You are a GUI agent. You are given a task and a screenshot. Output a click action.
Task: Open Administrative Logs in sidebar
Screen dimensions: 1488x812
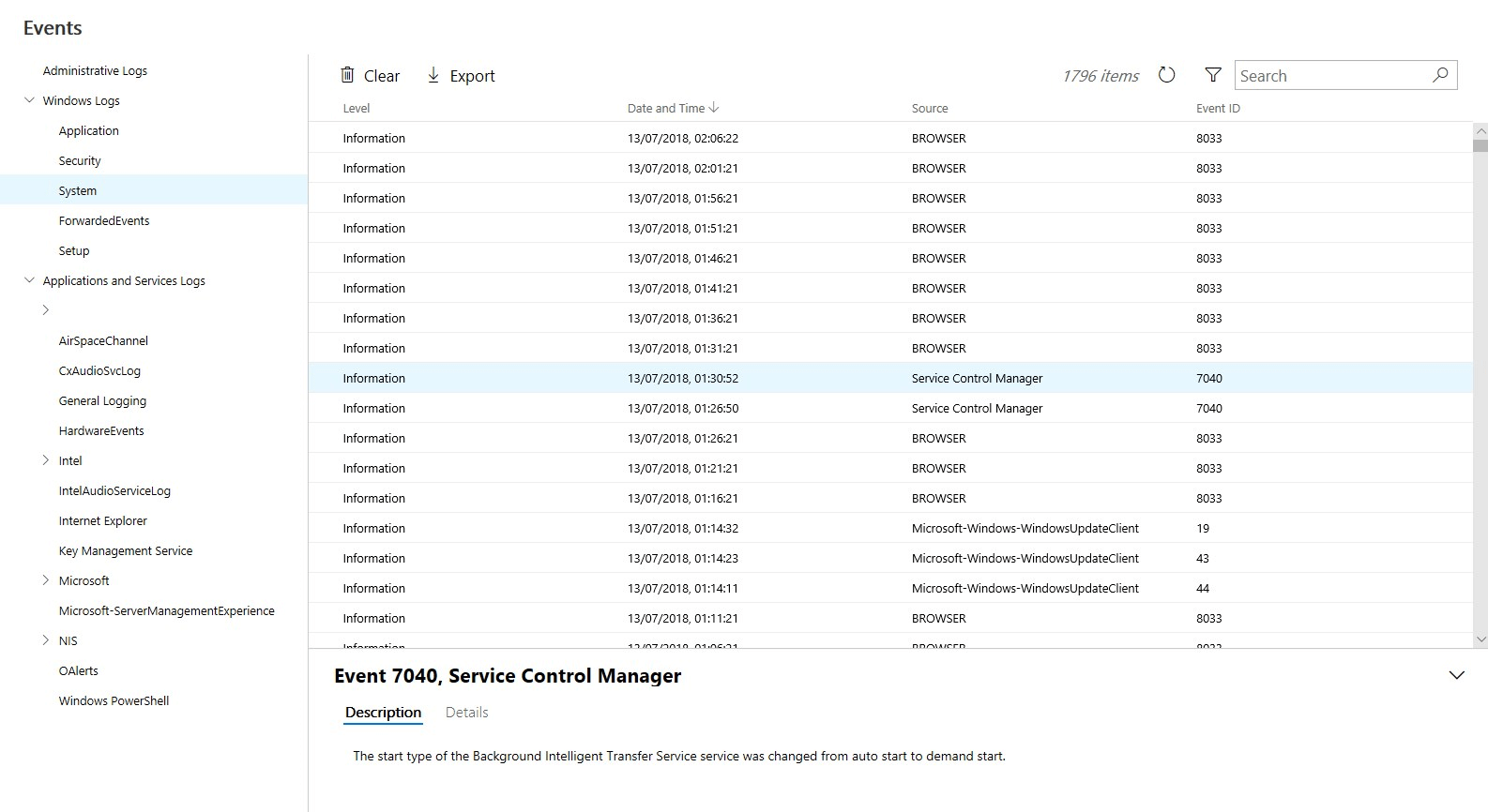[95, 70]
